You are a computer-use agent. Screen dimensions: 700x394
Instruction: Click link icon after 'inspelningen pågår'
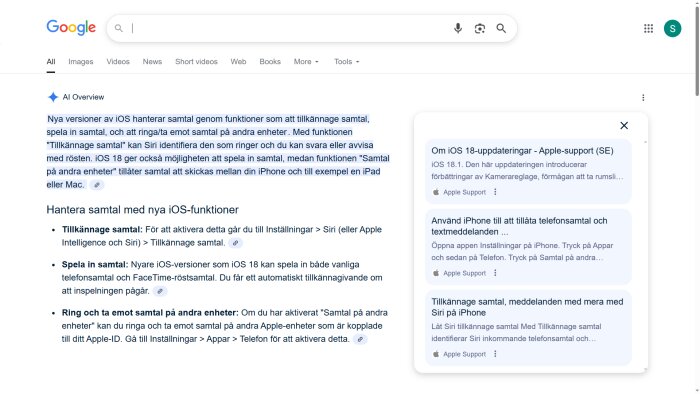click(160, 291)
